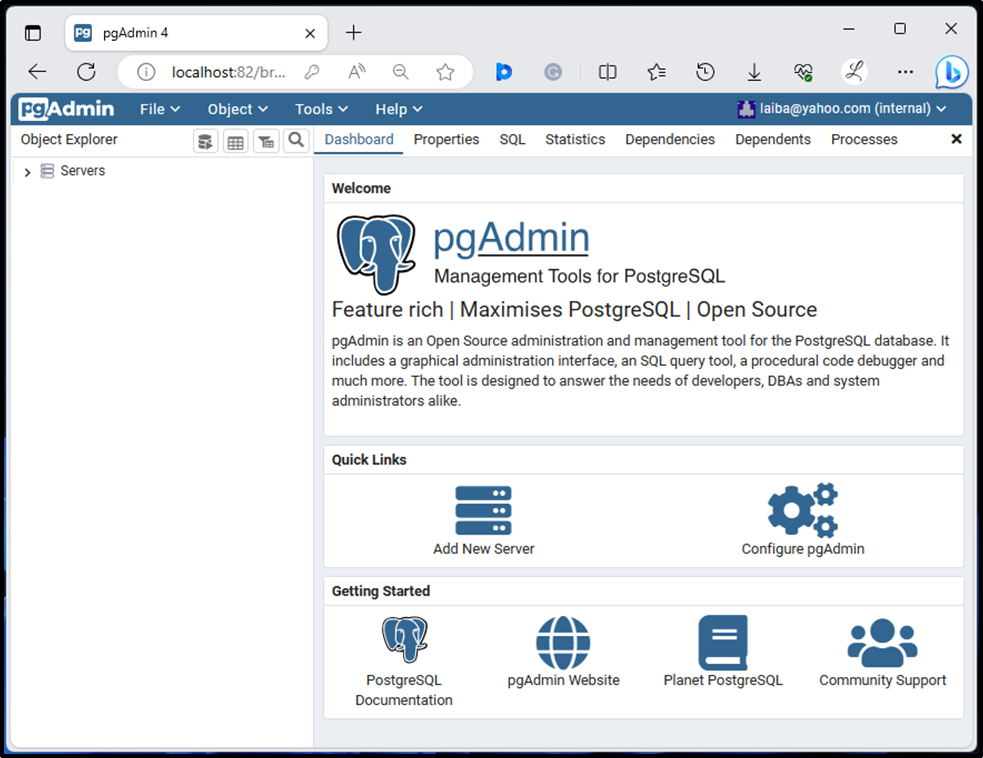Click the pgAdmin logo link

(64, 108)
